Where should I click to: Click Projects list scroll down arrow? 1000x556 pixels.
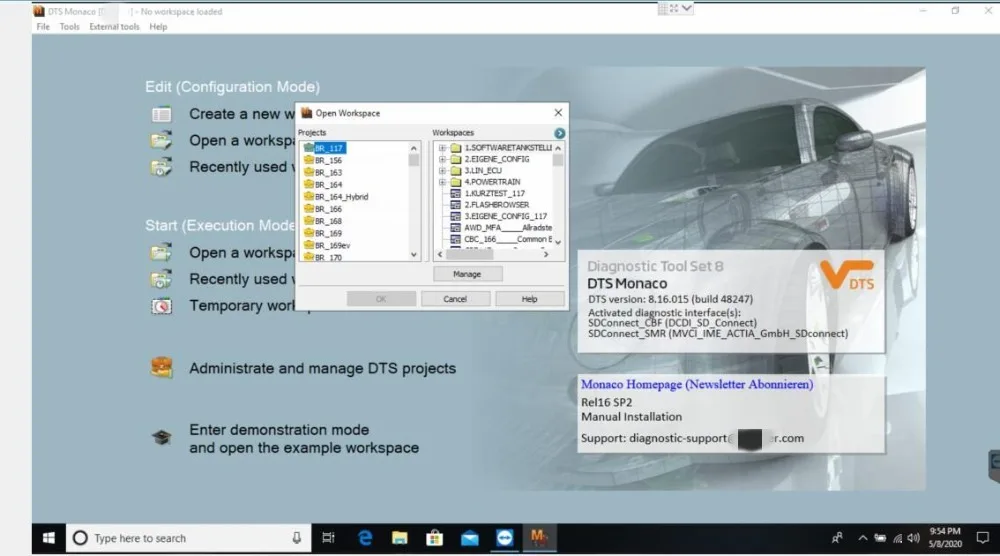(414, 255)
